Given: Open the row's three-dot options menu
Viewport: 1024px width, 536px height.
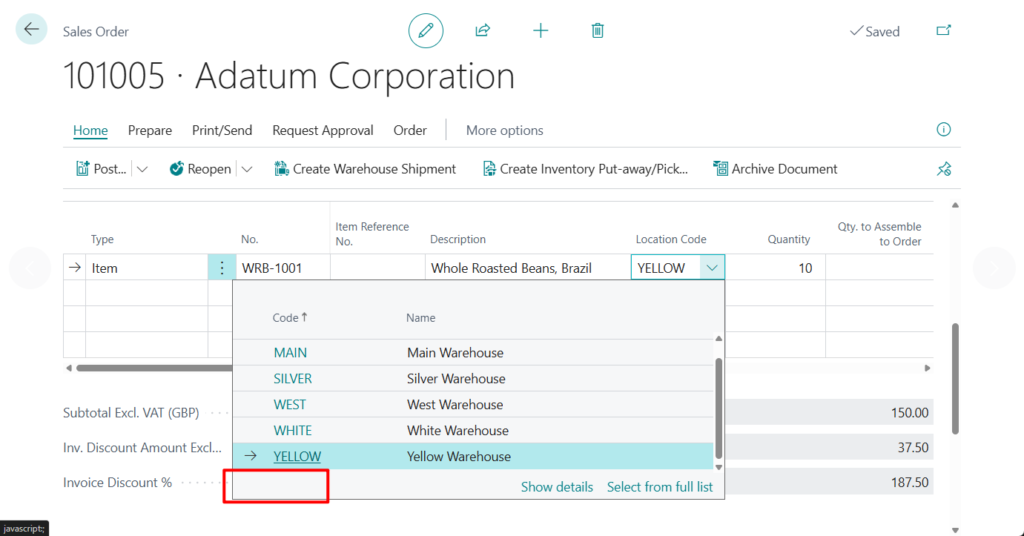Looking at the screenshot, I should click(x=221, y=268).
